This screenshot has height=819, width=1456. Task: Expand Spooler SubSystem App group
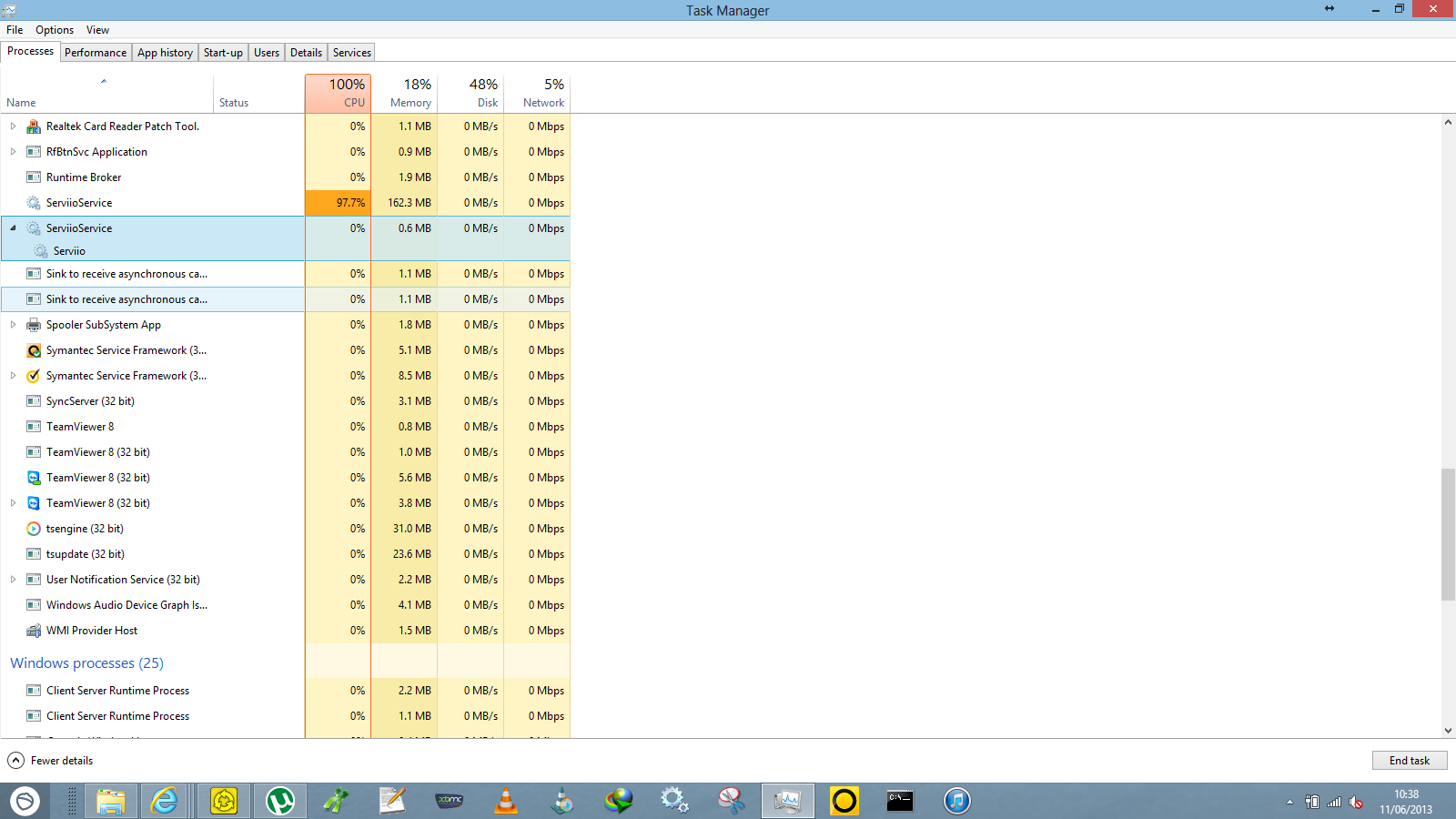[x=13, y=325]
